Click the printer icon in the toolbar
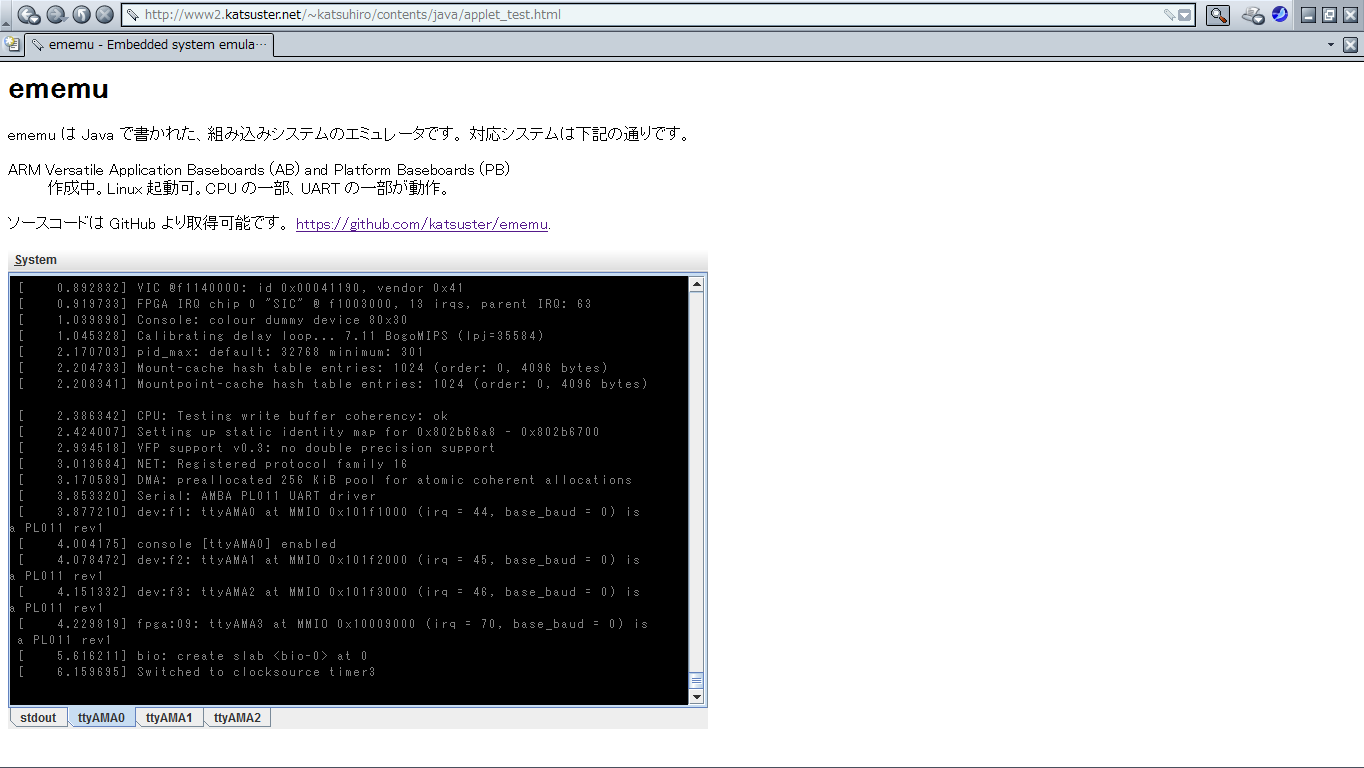 [1253, 15]
